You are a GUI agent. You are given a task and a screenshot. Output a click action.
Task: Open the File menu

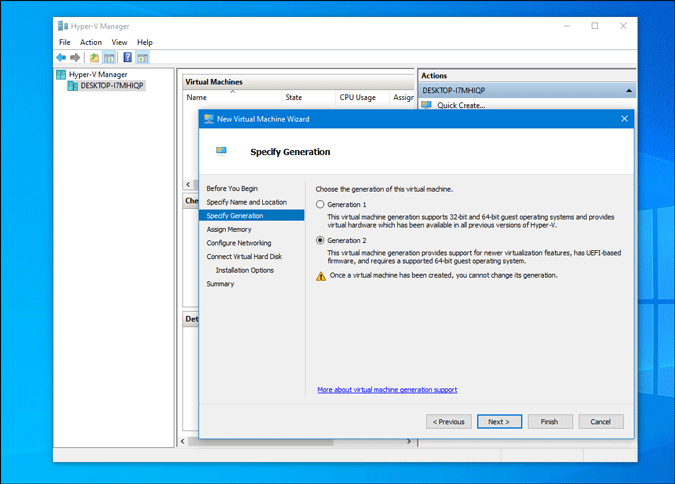[65, 42]
